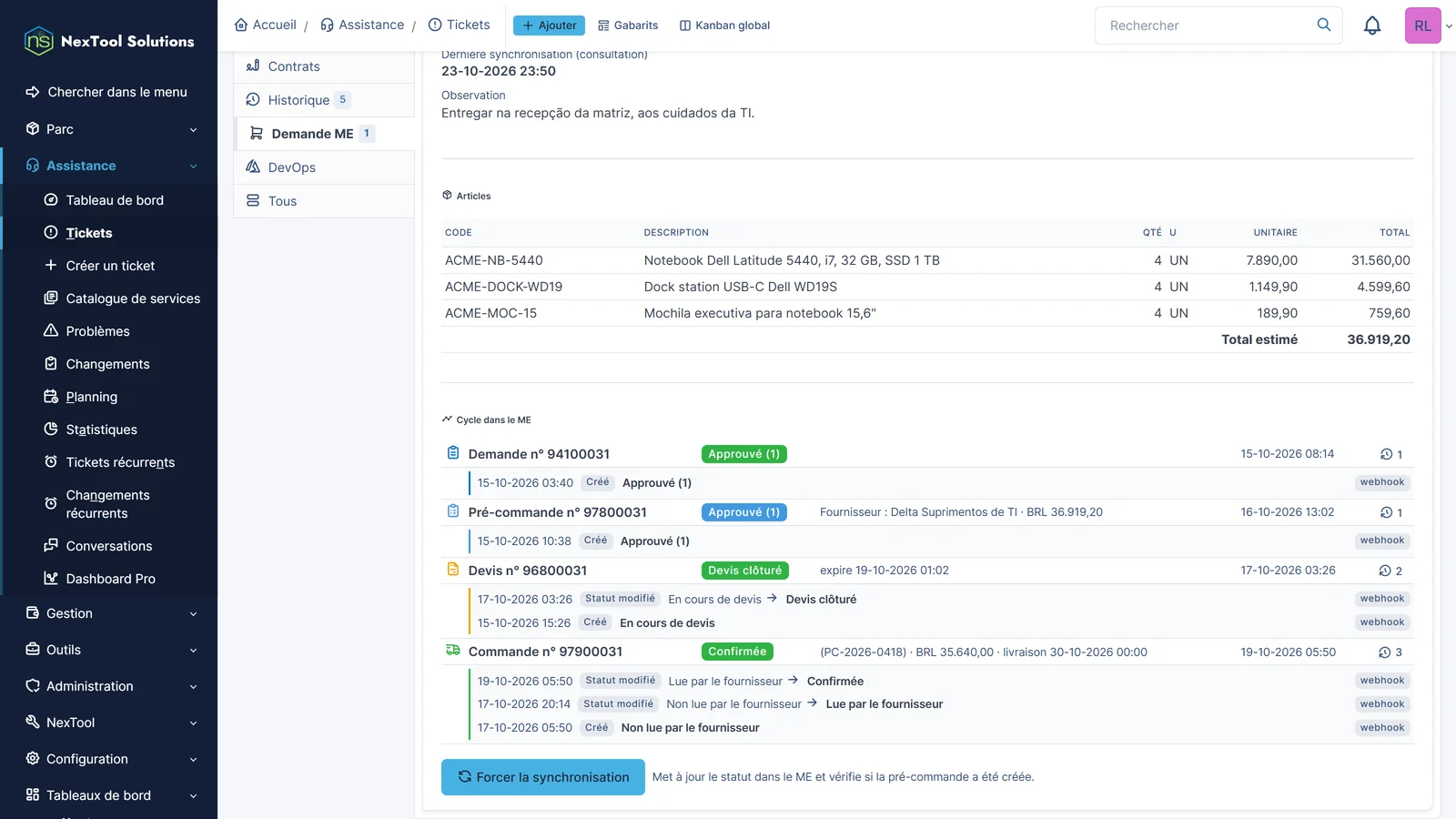The image size is (1456, 819).
Task: Click the Devis n° 96800031 document icon
Action: coord(453,570)
